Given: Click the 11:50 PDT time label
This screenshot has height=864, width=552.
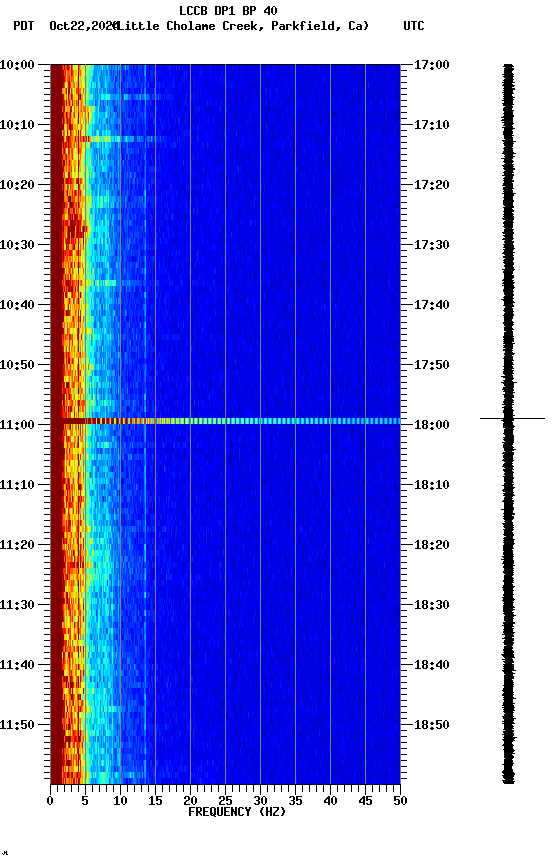Looking at the screenshot, I should pos(17,726).
